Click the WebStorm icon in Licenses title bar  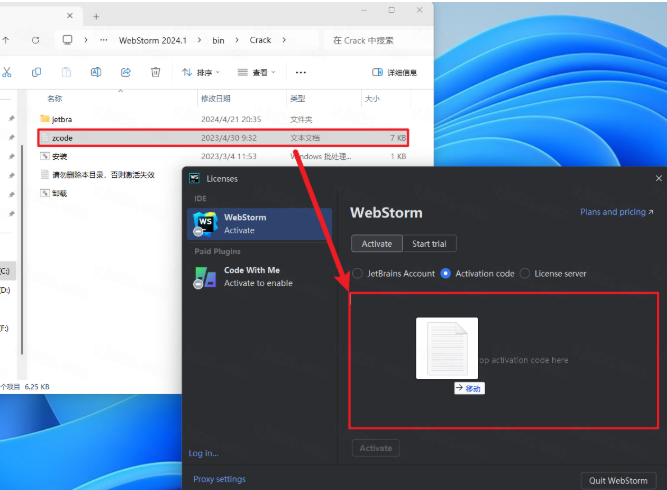point(194,178)
